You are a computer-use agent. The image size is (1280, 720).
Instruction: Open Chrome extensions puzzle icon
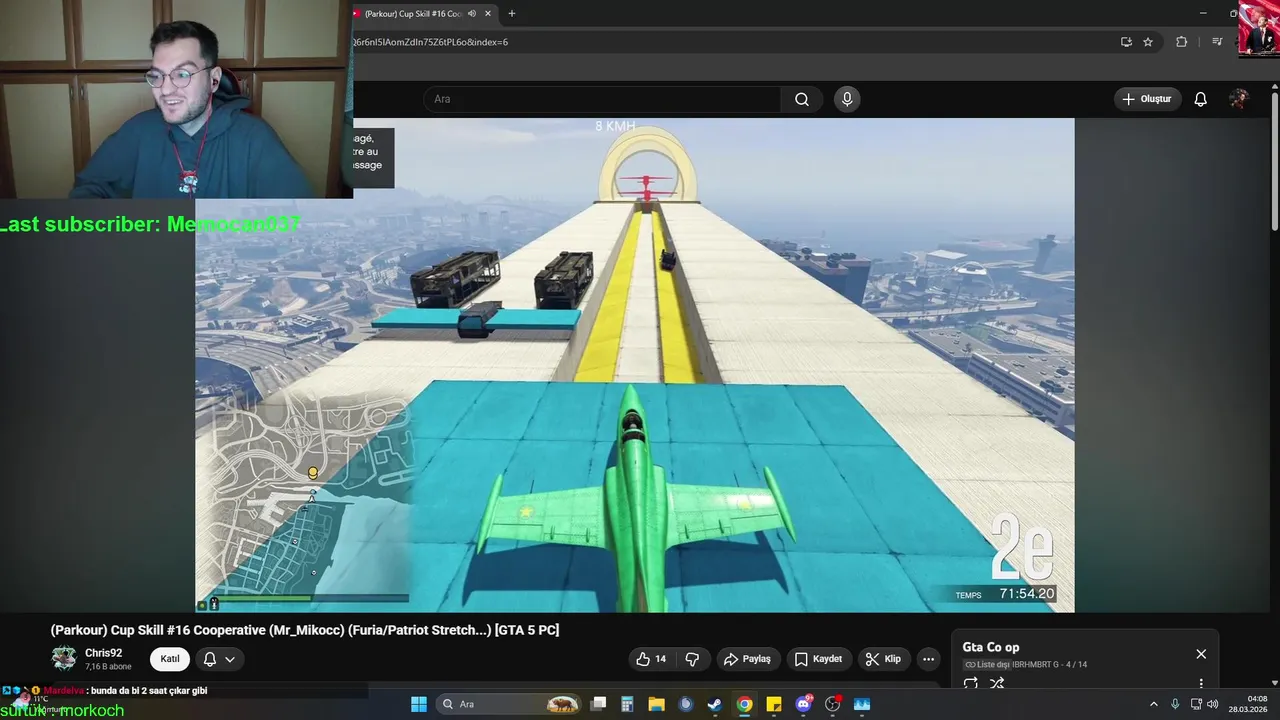(x=1181, y=42)
